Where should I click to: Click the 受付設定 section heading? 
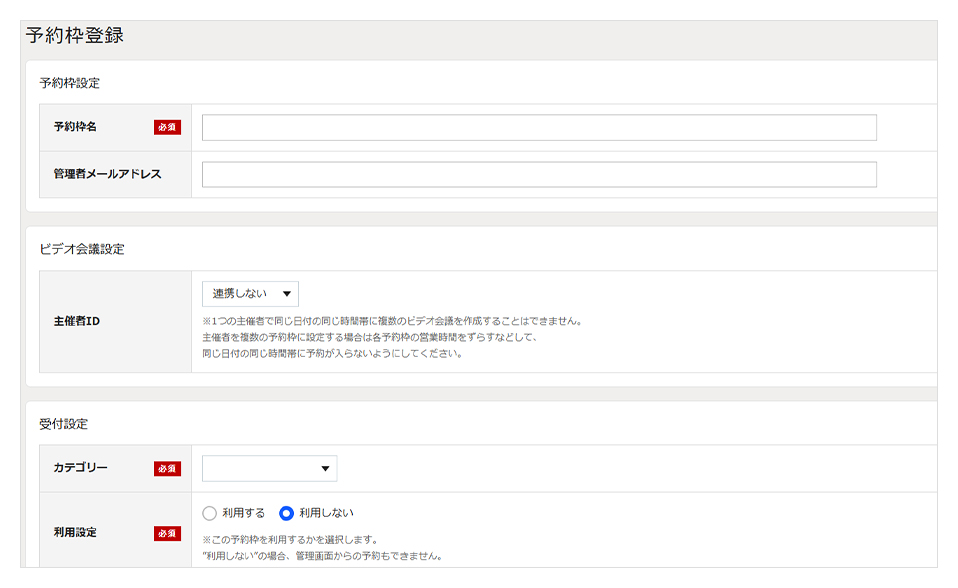coord(64,424)
